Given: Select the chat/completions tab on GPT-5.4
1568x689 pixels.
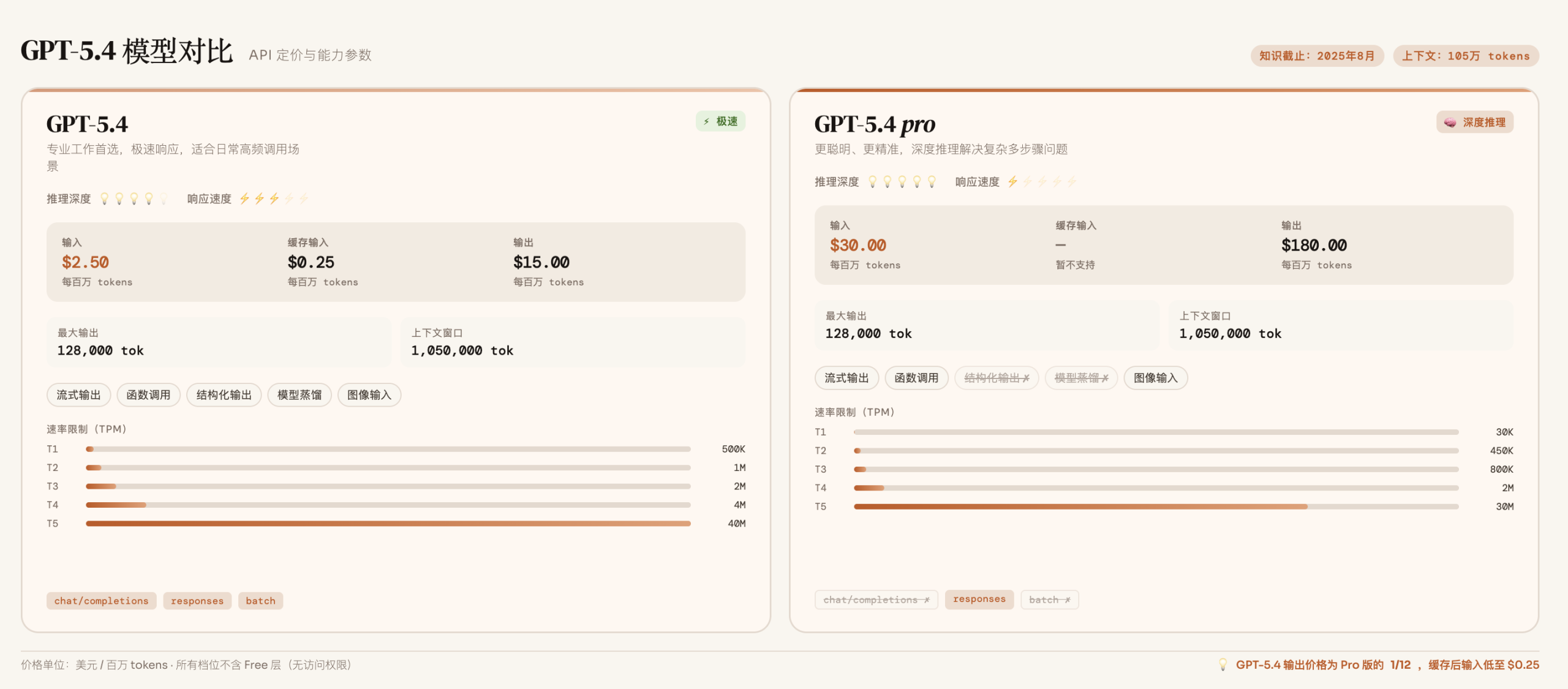Looking at the screenshot, I should click(x=101, y=601).
